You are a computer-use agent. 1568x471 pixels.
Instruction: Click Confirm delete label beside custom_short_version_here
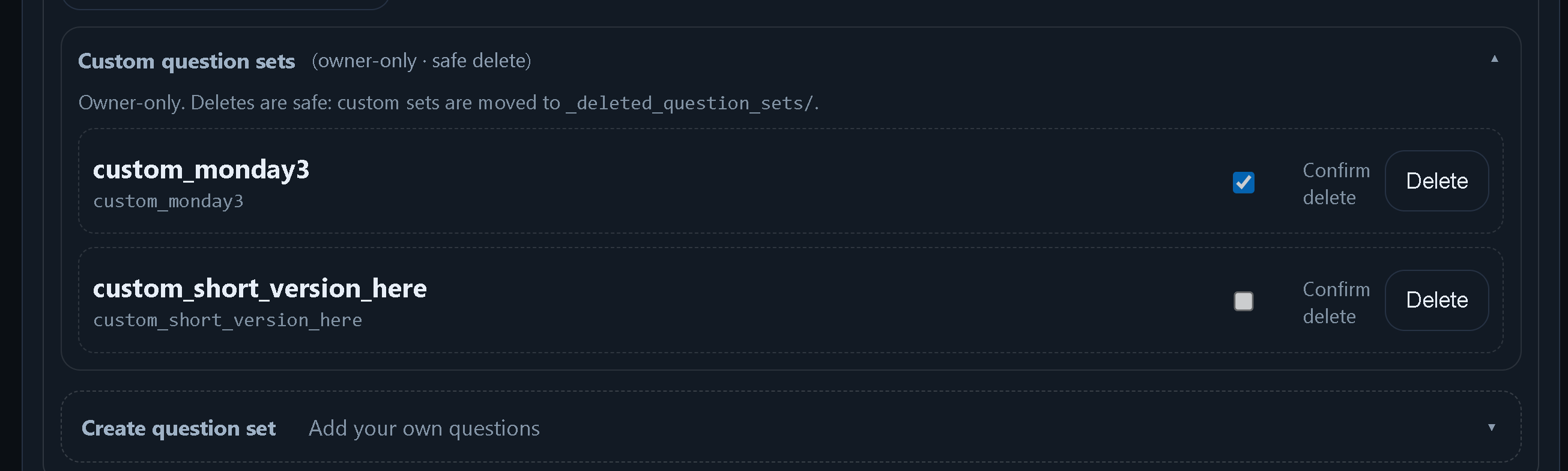[x=1336, y=303]
